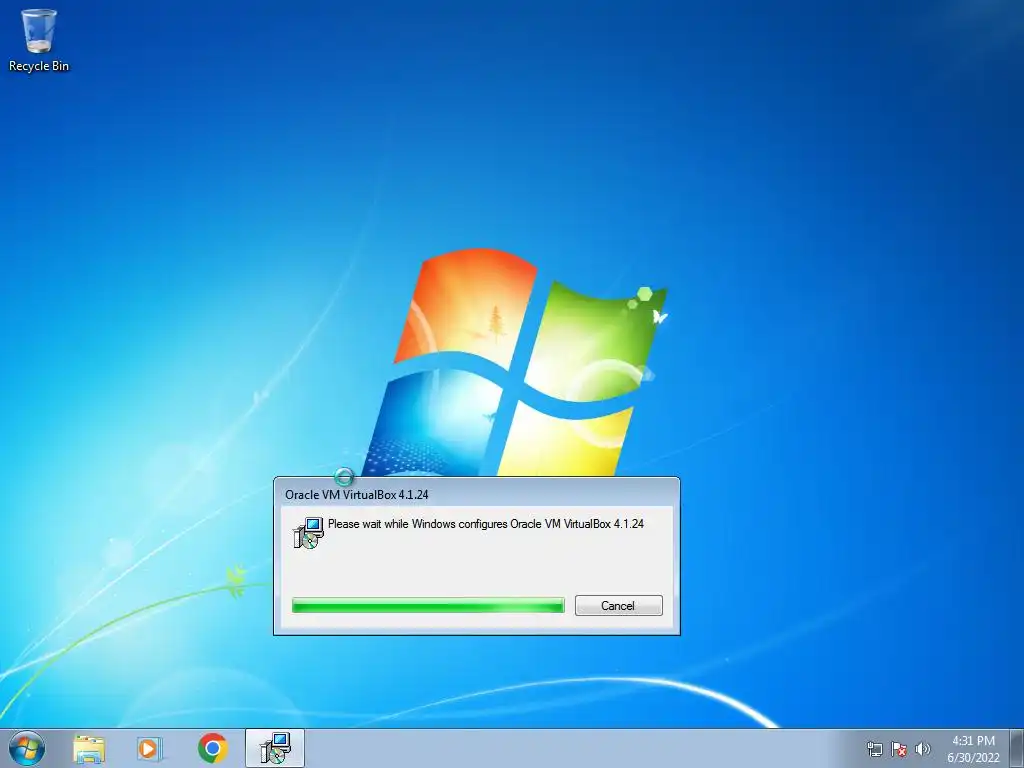Open the clock showing 4:31 PM
Screen dimensions: 1024x768
(973, 749)
